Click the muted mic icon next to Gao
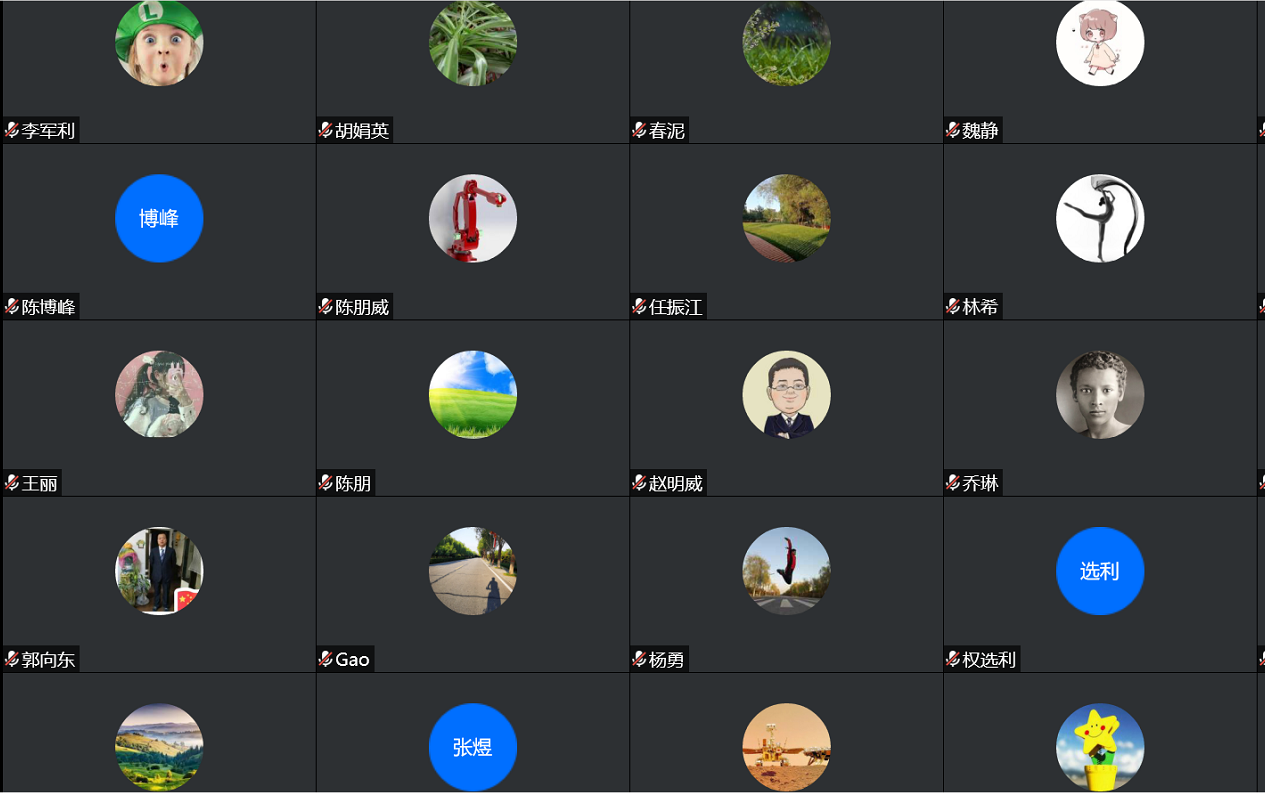The width and height of the screenshot is (1265, 793). click(x=326, y=659)
